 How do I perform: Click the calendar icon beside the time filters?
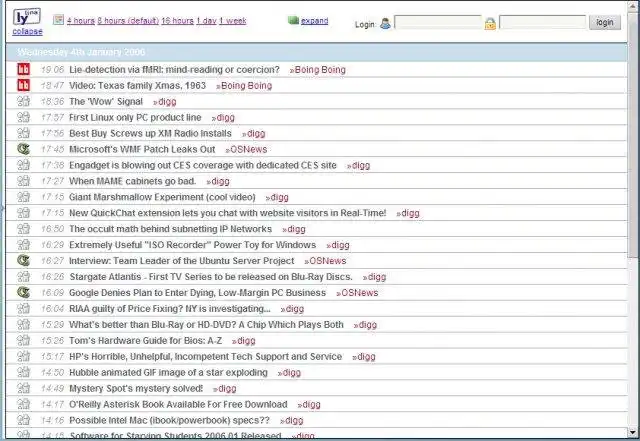pyautogui.click(x=59, y=20)
